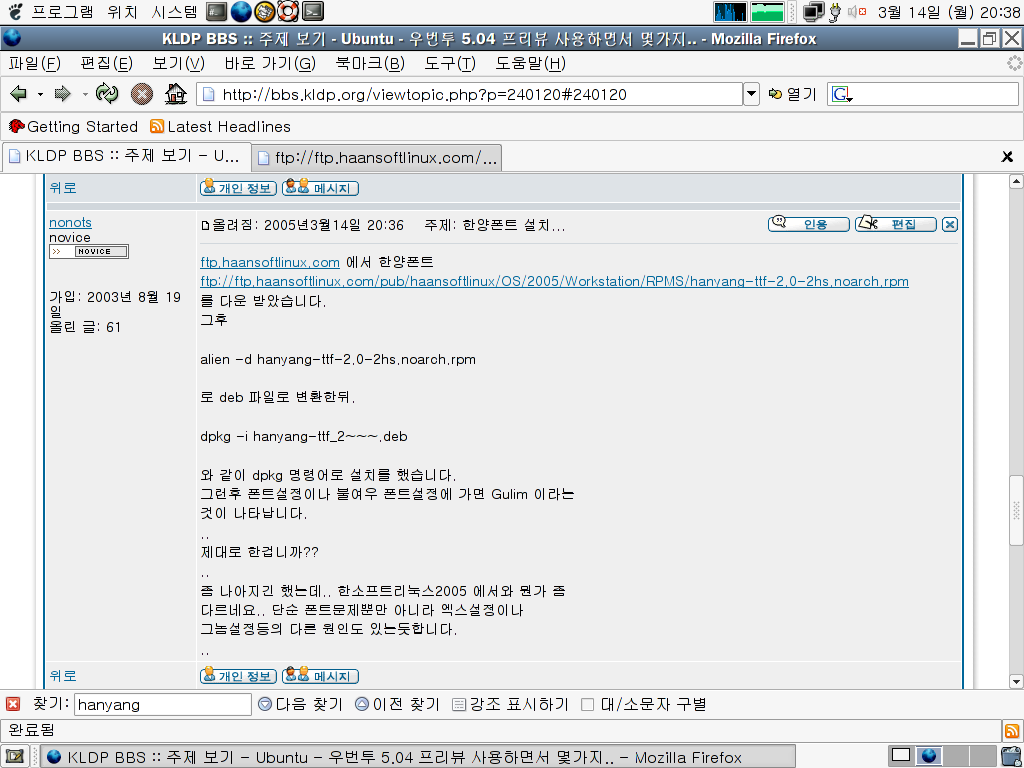Toggle 강조 표시하기 highlight option

(x=511, y=705)
